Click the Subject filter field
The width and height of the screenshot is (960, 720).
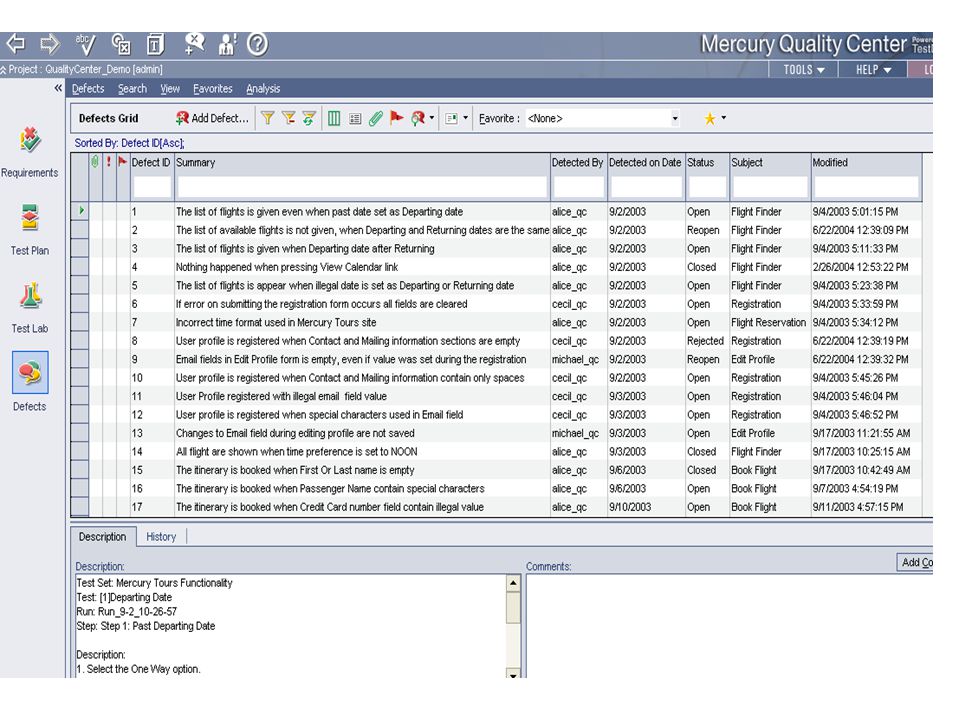[x=770, y=187]
